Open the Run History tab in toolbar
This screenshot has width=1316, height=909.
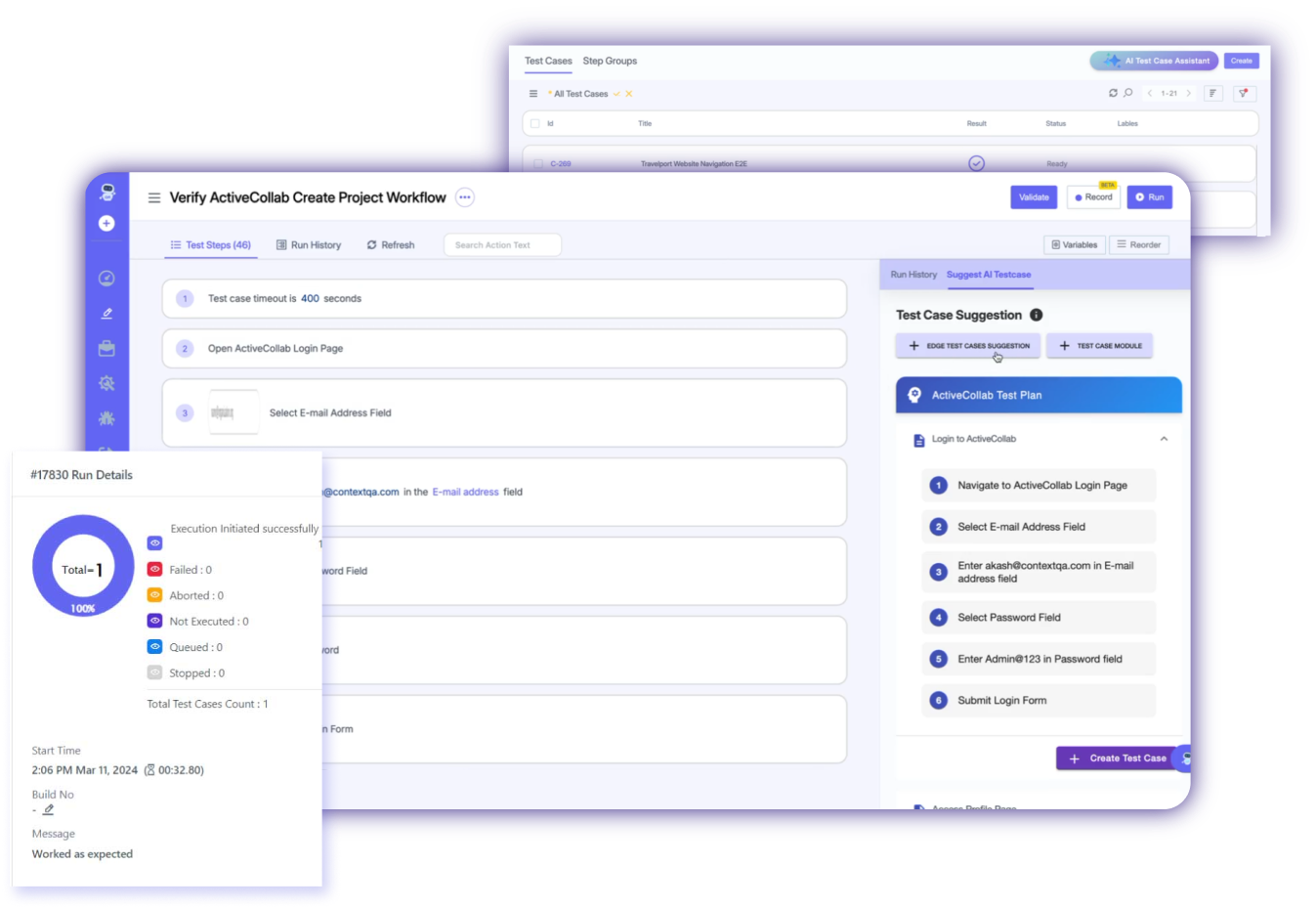309,245
